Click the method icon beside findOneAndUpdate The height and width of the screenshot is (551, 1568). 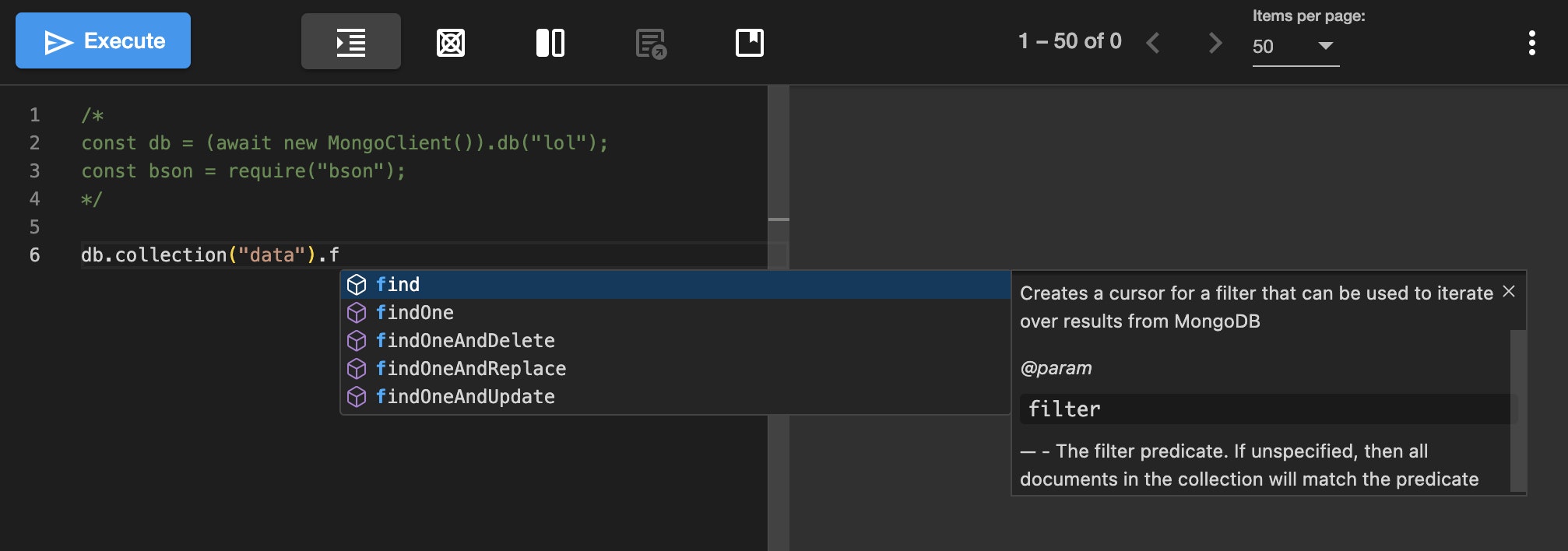click(357, 397)
